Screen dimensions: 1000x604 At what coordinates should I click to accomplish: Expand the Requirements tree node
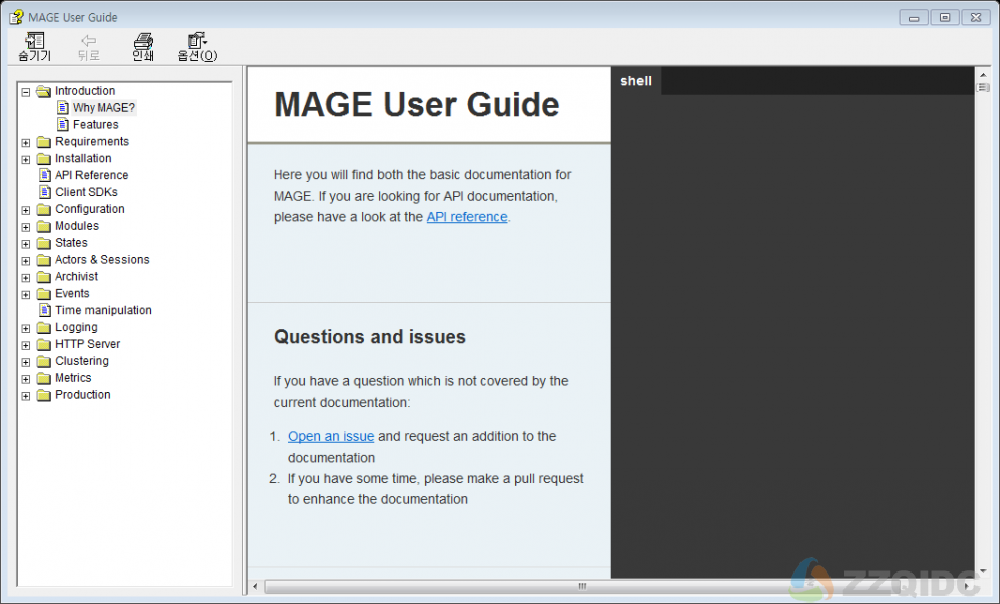click(26, 143)
